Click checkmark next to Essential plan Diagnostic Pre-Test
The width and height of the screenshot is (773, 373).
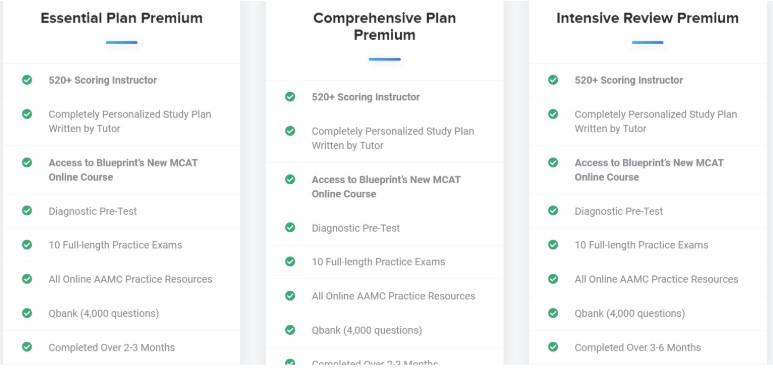click(x=27, y=210)
